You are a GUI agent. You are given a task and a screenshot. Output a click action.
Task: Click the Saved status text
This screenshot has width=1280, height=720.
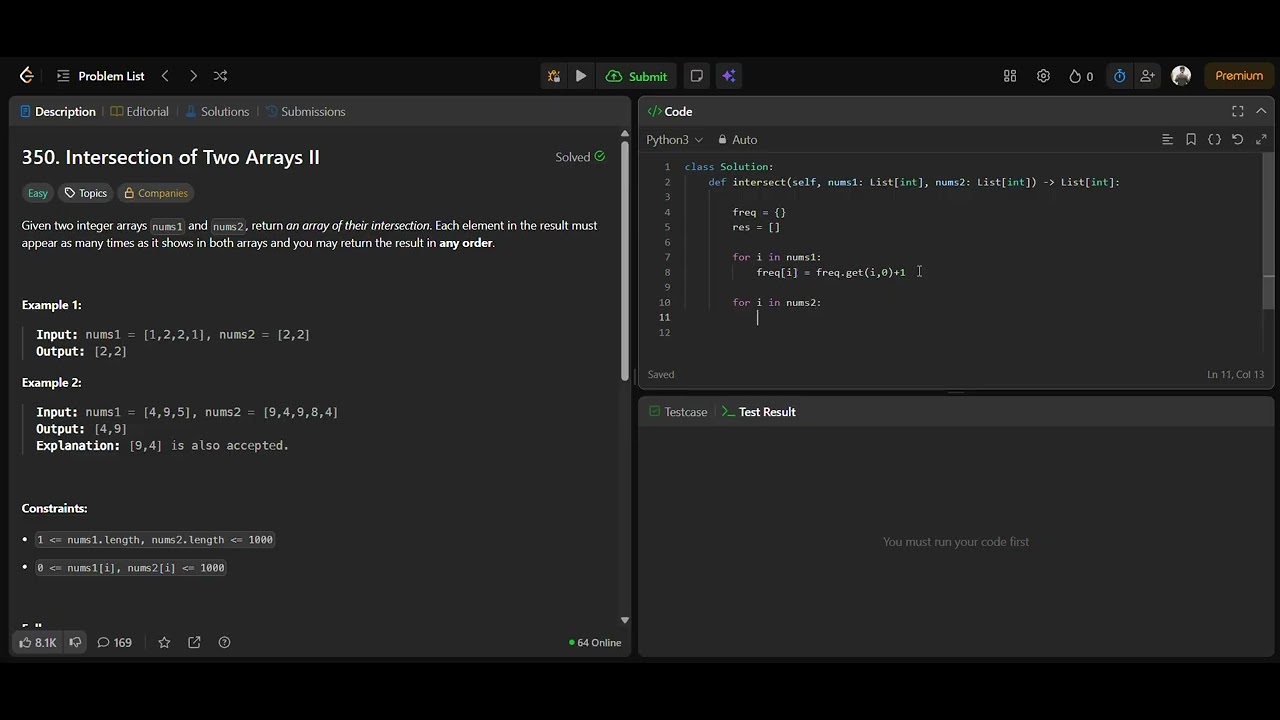[661, 374]
